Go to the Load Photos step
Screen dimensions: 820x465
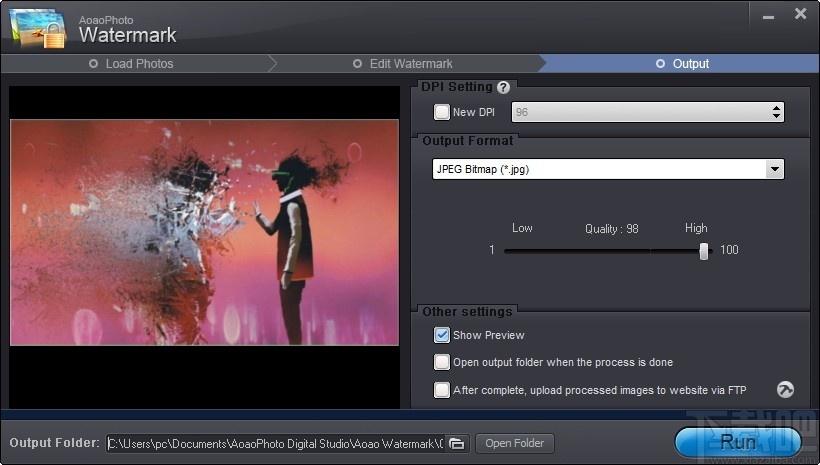131,64
